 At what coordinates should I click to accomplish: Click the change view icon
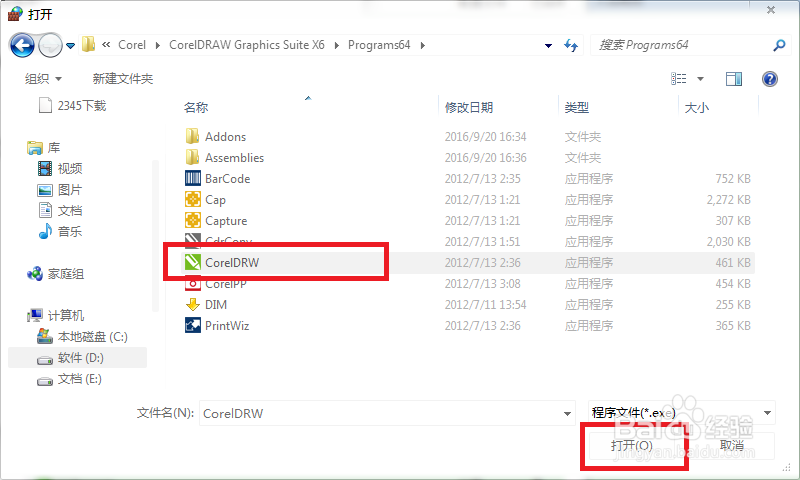(x=679, y=79)
